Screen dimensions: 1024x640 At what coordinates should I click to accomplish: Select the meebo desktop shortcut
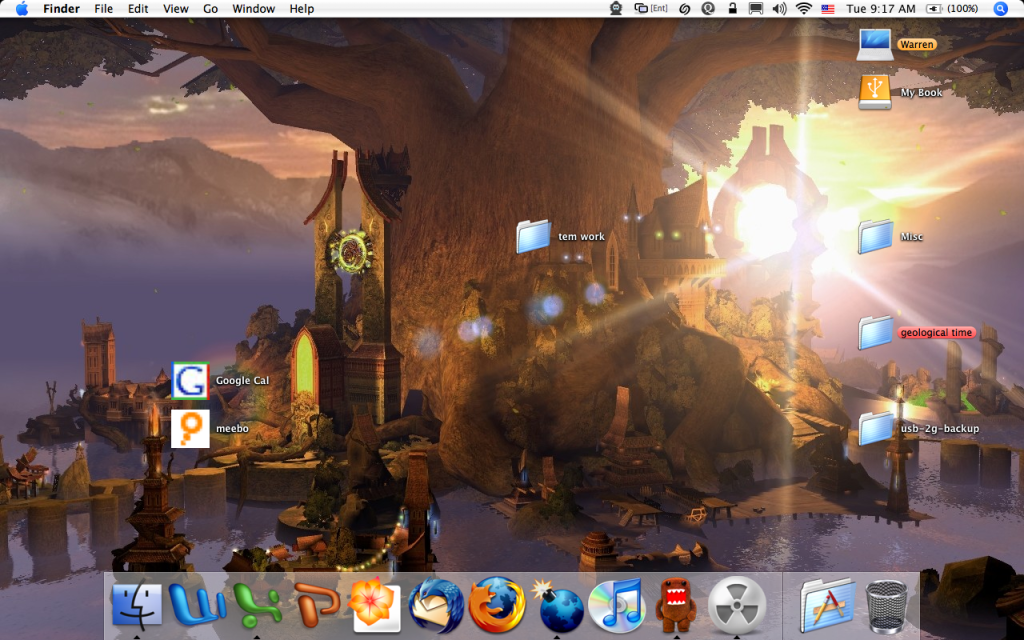tap(190, 428)
